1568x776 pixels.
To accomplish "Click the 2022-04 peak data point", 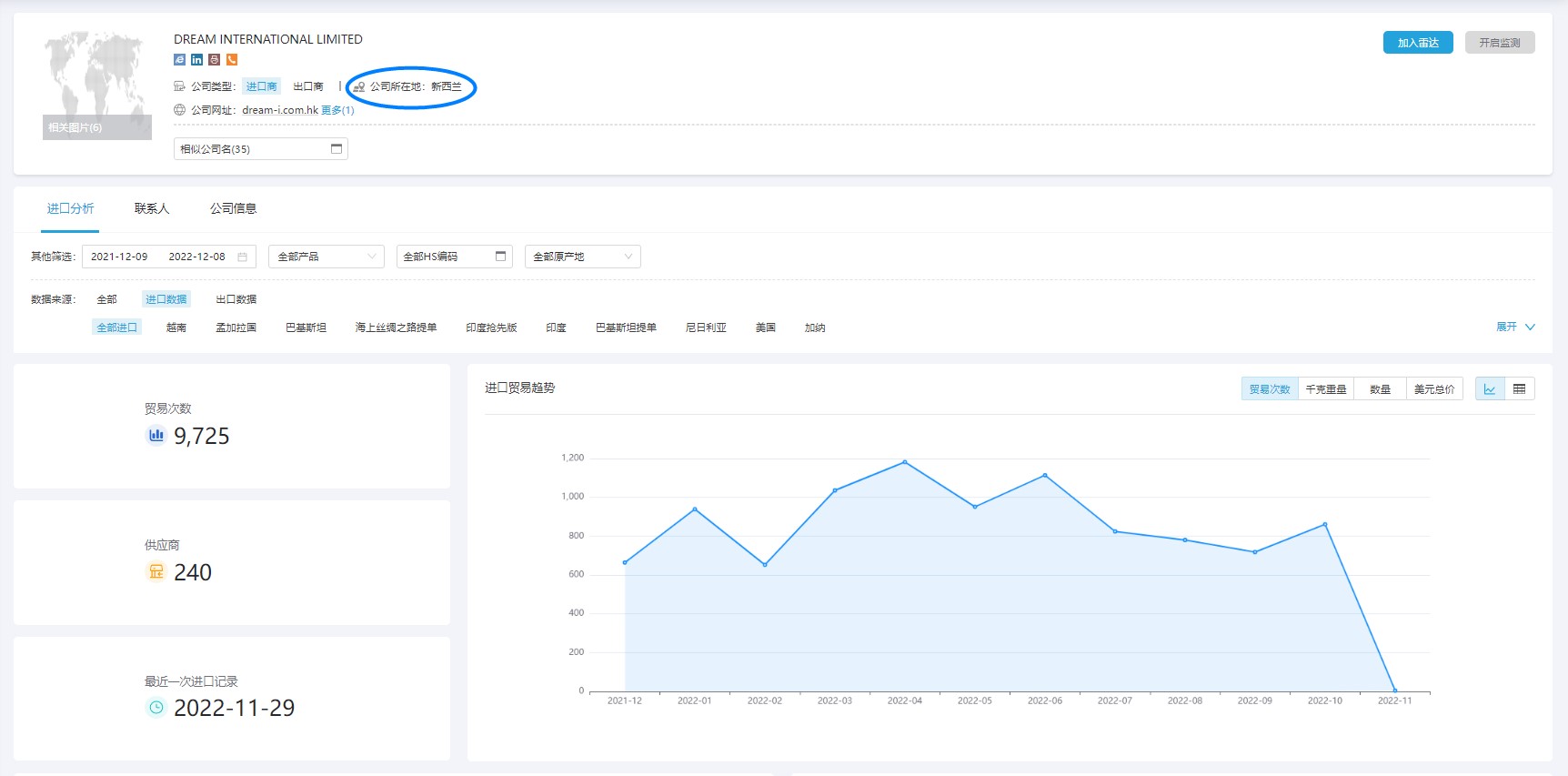I will click(x=905, y=462).
